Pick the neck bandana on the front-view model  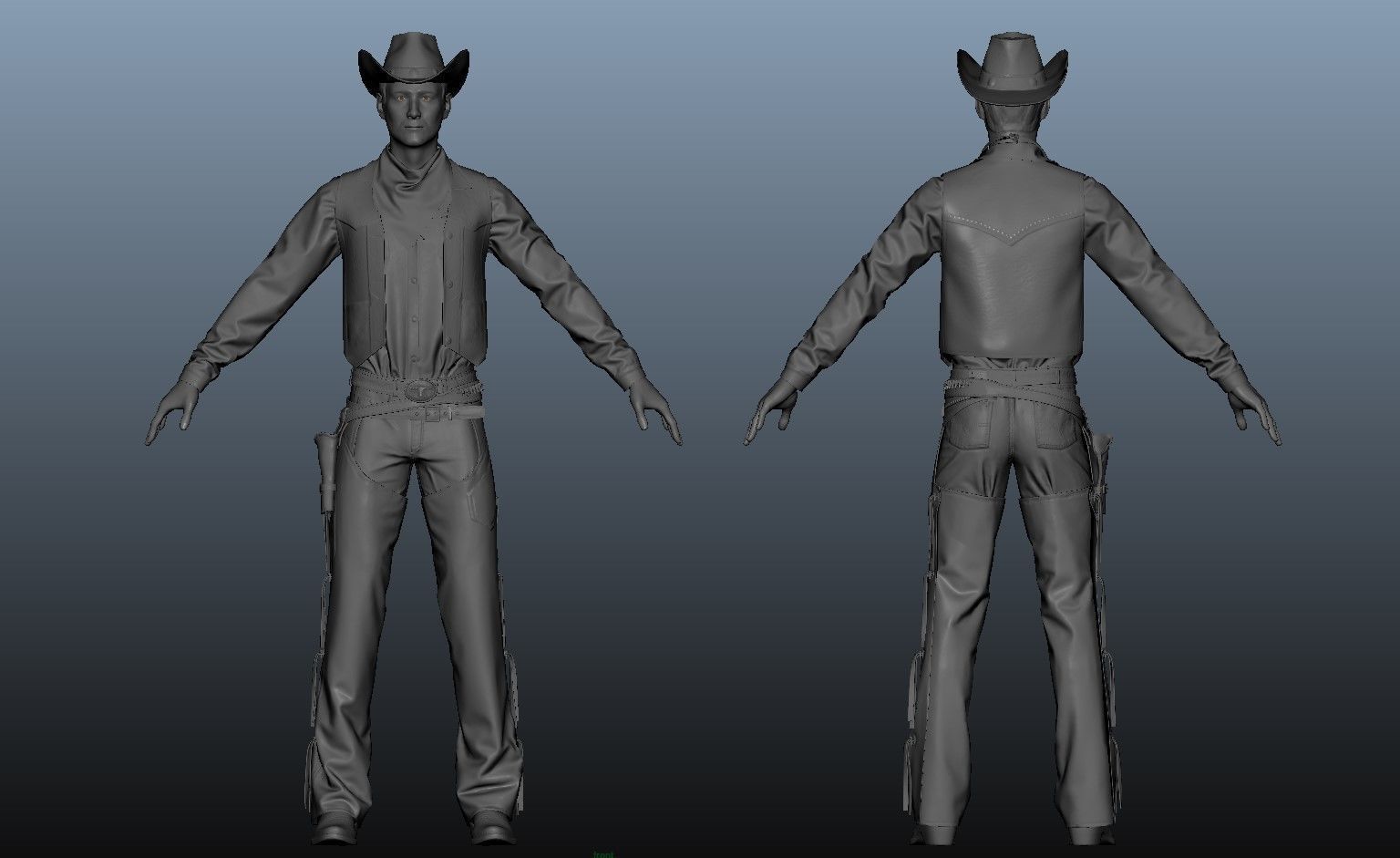click(x=415, y=190)
